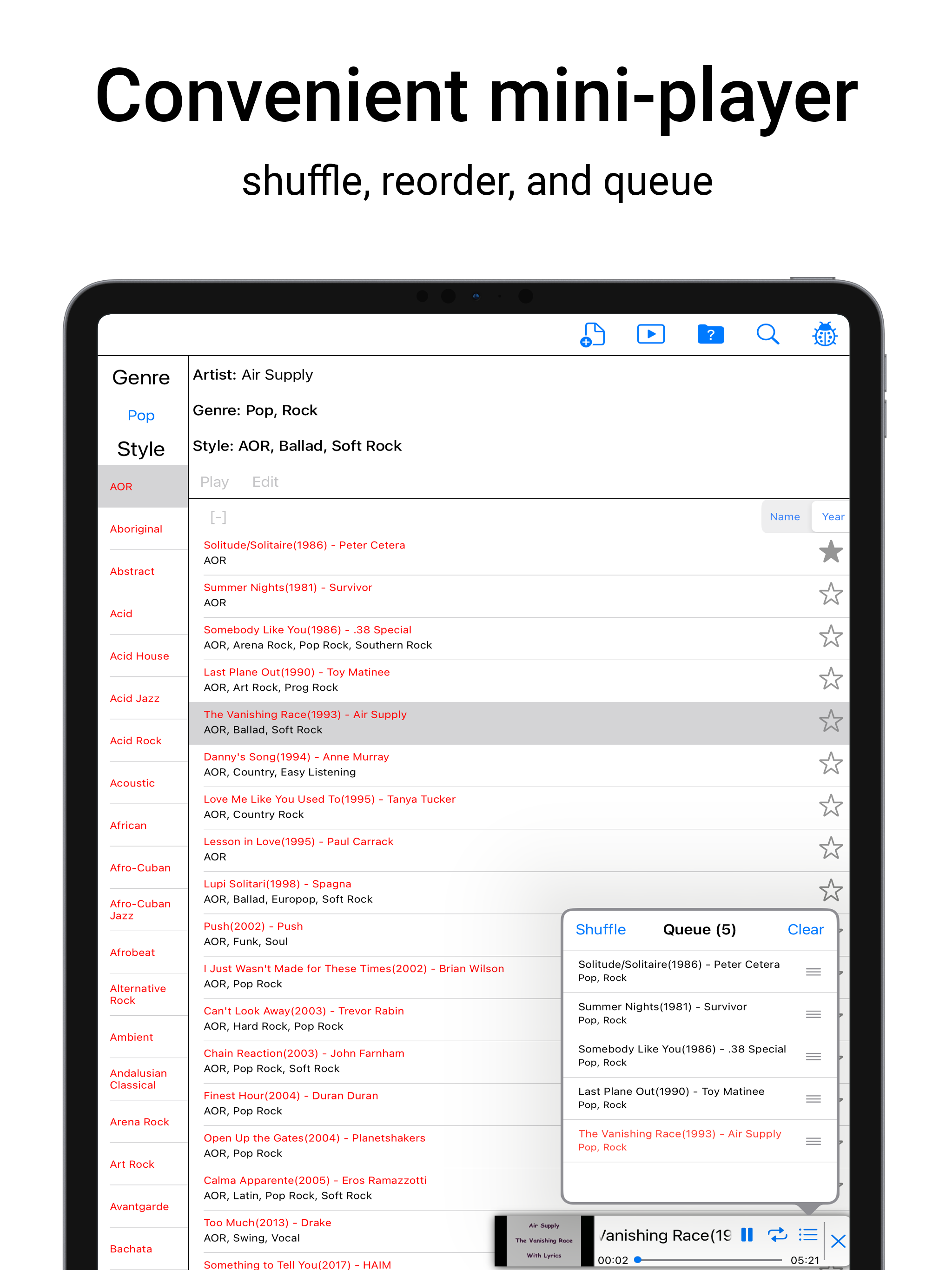Open the video player toolbar icon
The height and width of the screenshot is (1270, 952).
coord(651,334)
